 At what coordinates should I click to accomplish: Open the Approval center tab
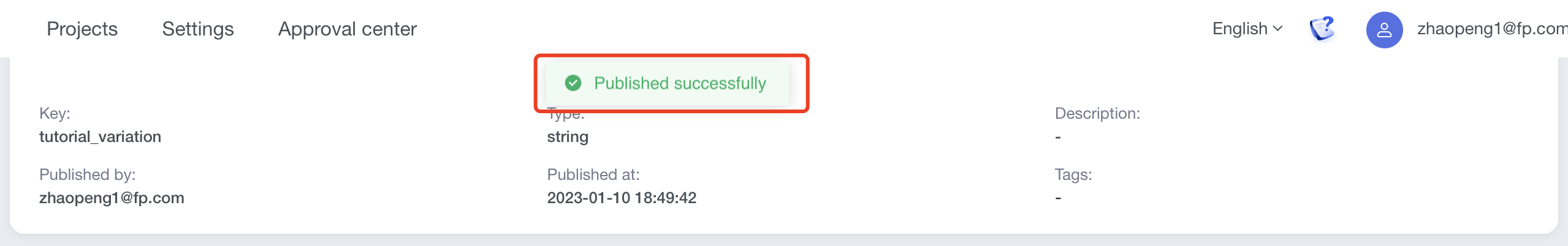347,29
